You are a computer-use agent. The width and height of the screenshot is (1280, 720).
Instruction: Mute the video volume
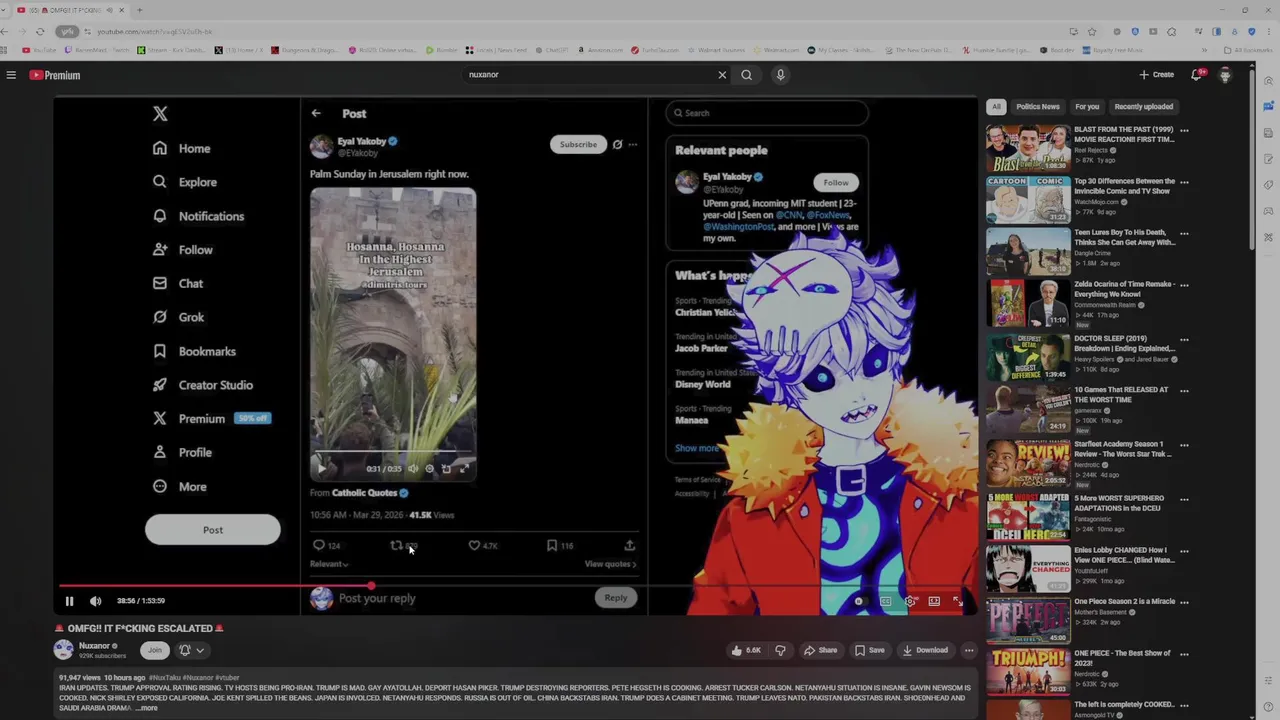tap(95, 601)
